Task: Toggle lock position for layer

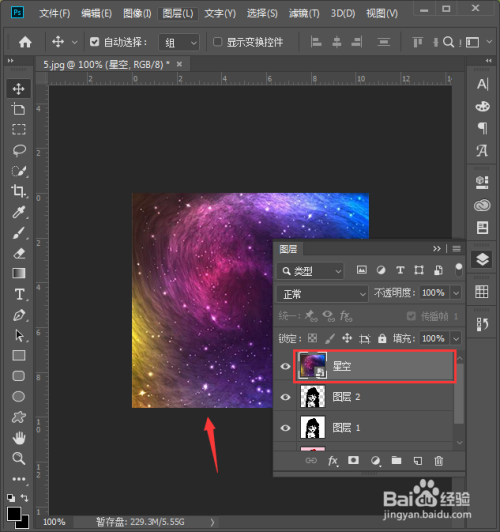Action: (x=347, y=338)
